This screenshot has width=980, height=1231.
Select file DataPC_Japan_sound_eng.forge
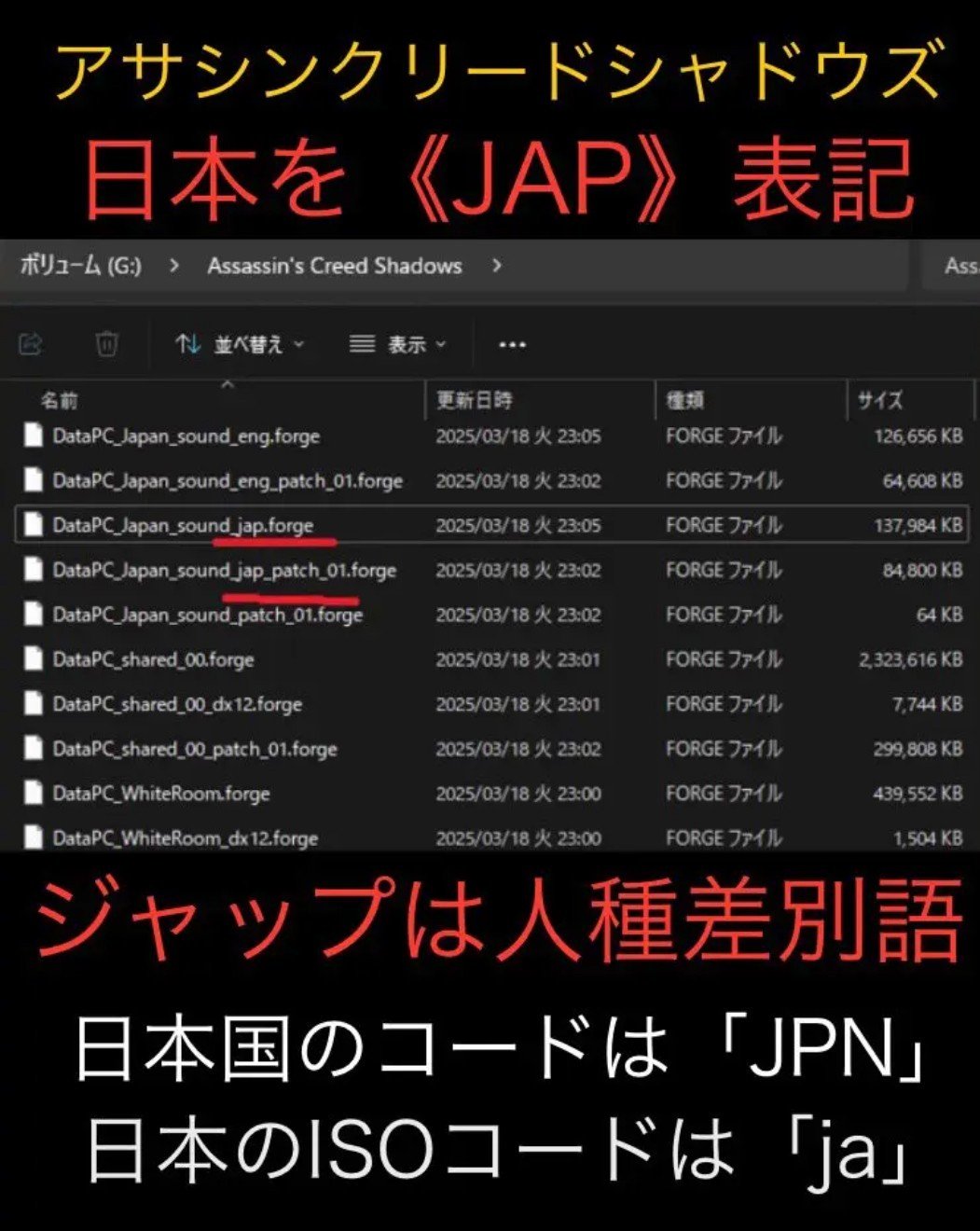186,436
